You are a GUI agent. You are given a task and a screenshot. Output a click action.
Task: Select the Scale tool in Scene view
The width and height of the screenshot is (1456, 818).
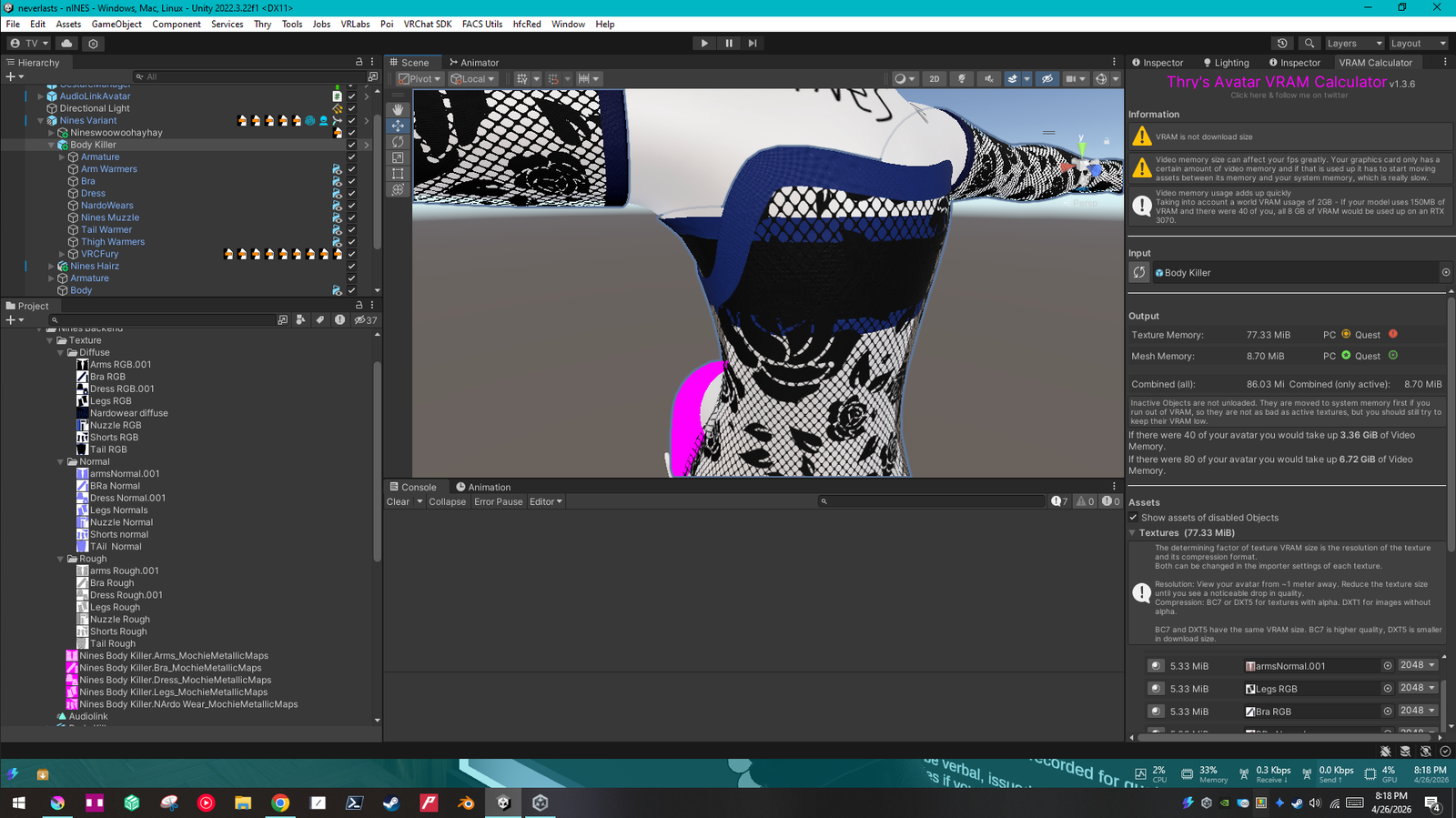pyautogui.click(x=398, y=158)
